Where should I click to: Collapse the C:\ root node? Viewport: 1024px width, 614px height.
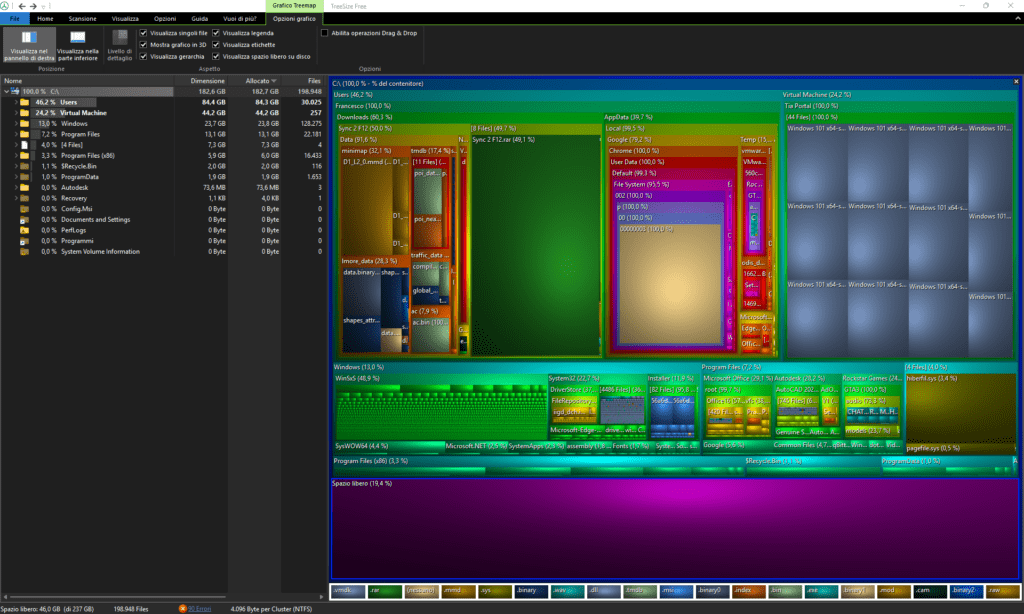(x=6, y=91)
